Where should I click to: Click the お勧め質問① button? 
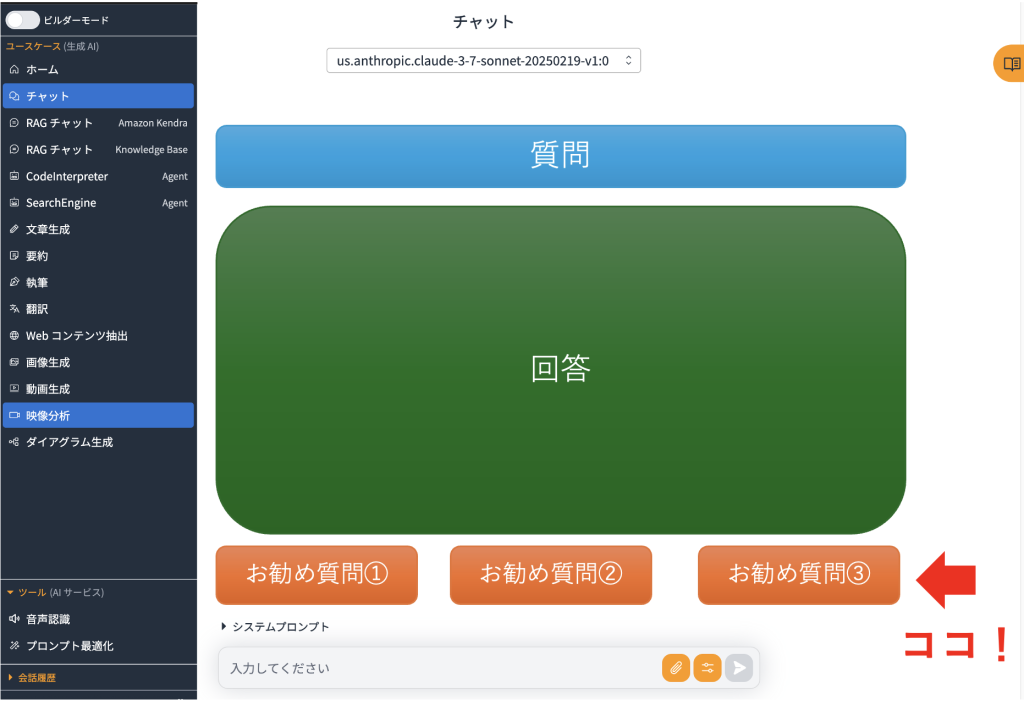(317, 574)
